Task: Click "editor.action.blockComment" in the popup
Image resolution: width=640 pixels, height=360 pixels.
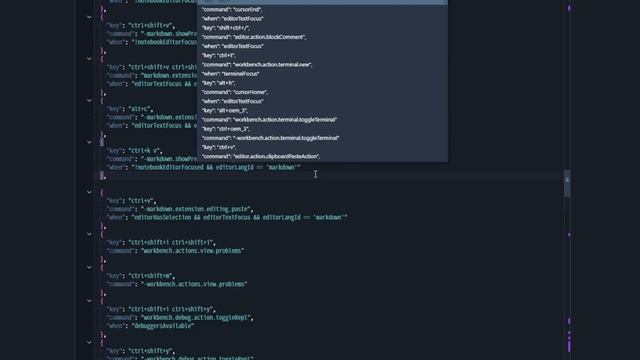Action: click(254, 37)
